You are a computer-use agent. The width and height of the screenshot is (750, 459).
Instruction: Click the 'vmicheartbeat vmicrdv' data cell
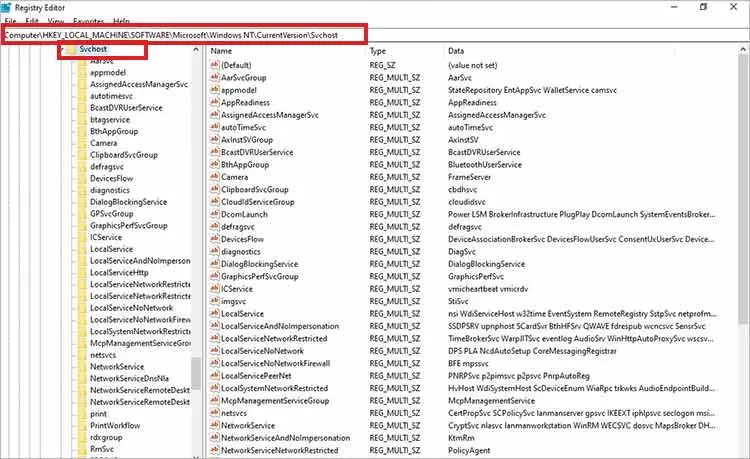click(x=488, y=289)
